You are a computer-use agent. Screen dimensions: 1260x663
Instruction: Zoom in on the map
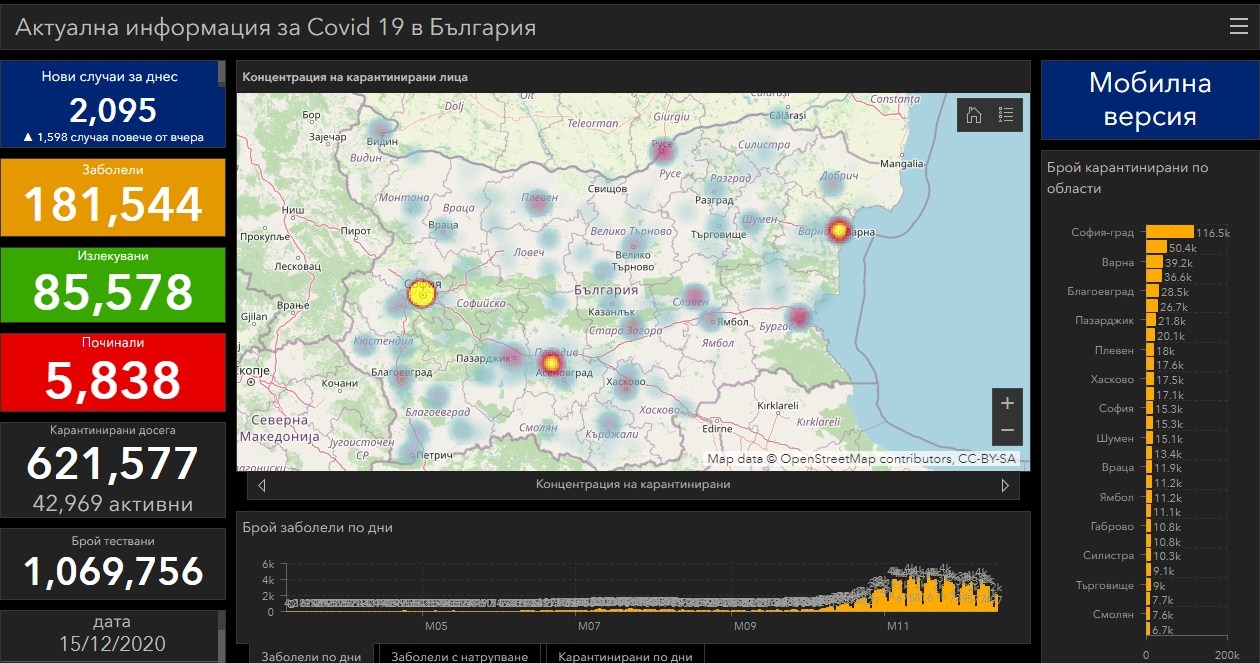click(1007, 403)
